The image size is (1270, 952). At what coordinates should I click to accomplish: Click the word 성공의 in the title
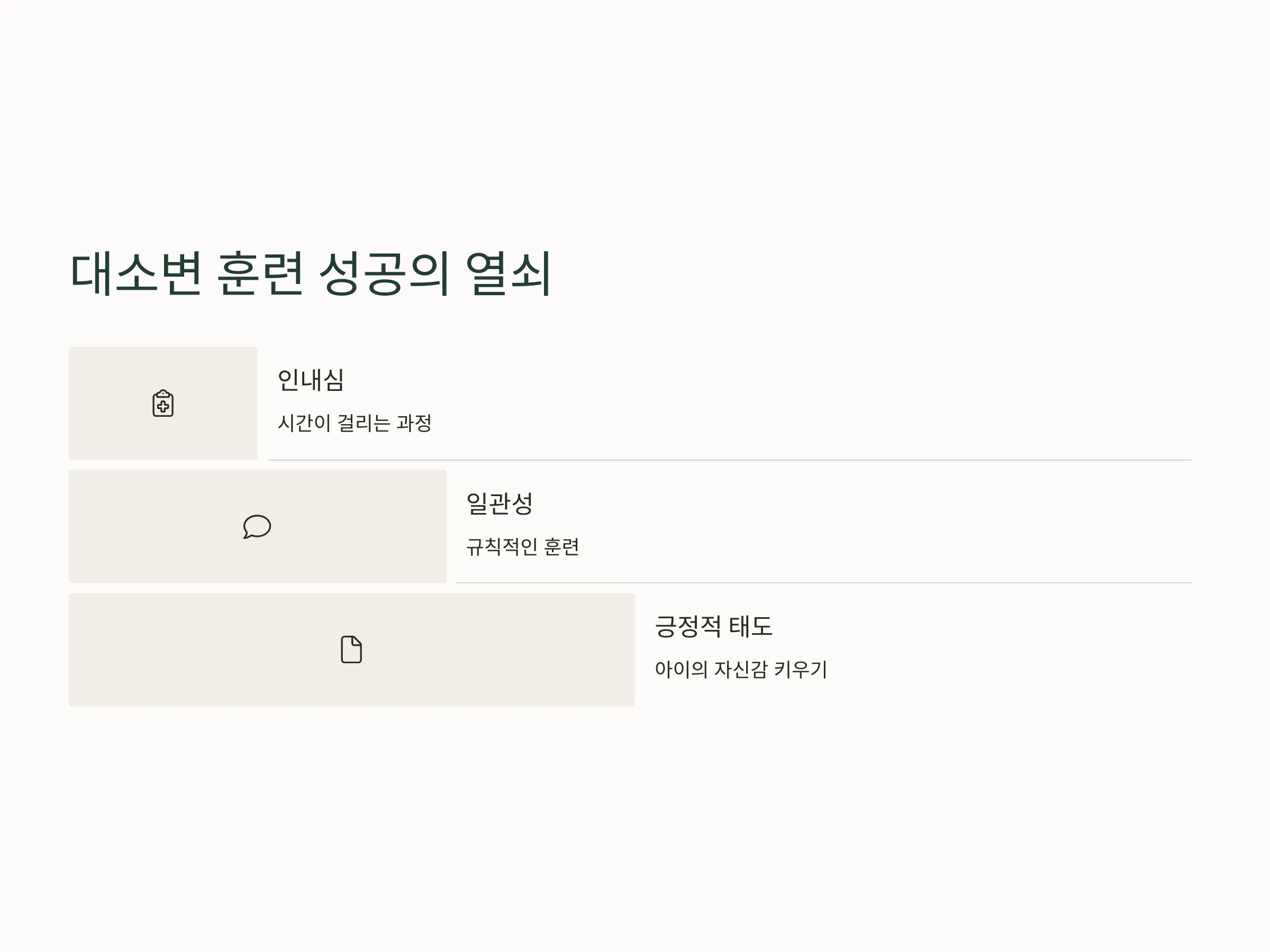click(384, 274)
